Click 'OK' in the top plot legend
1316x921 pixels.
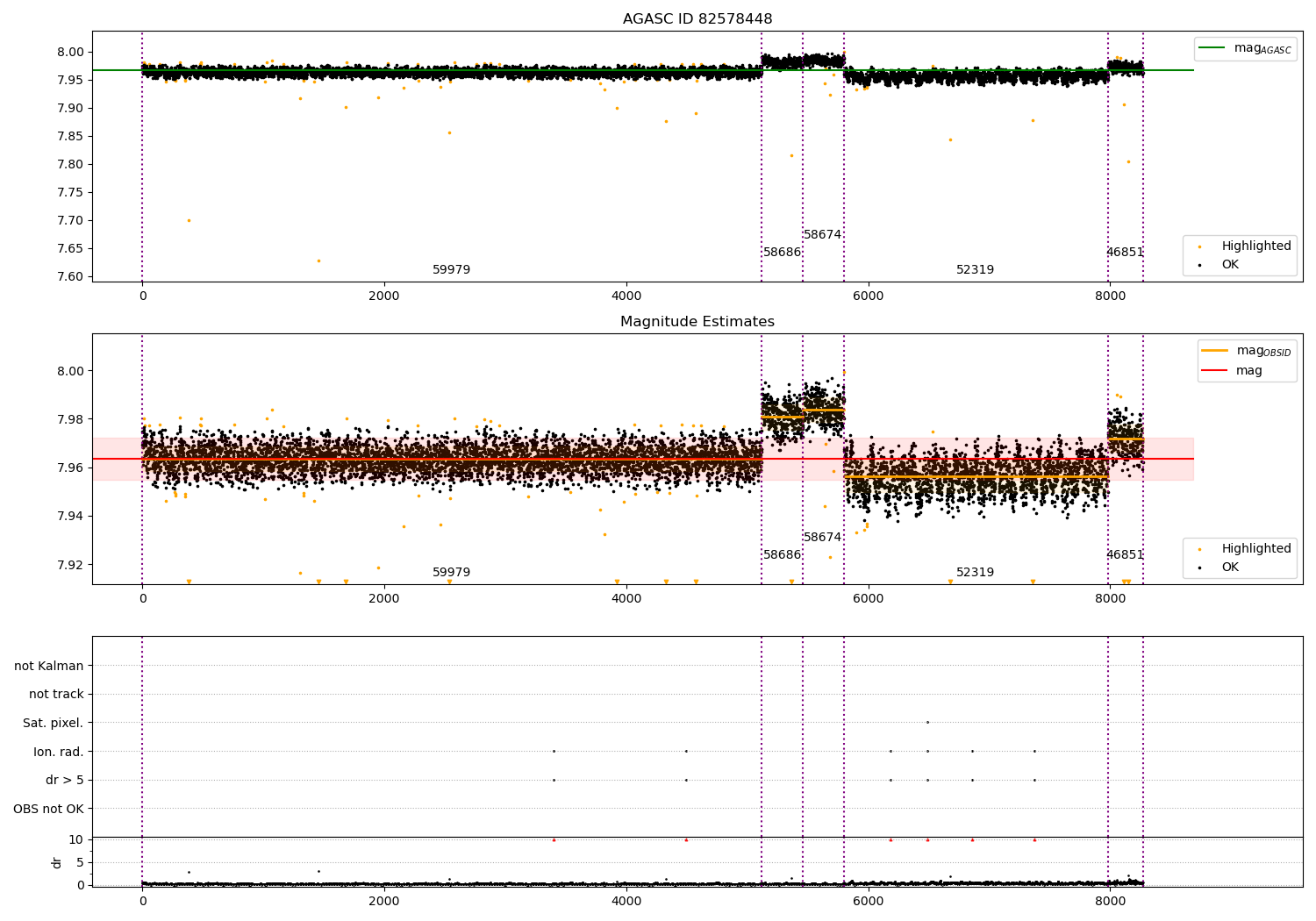1219,264
